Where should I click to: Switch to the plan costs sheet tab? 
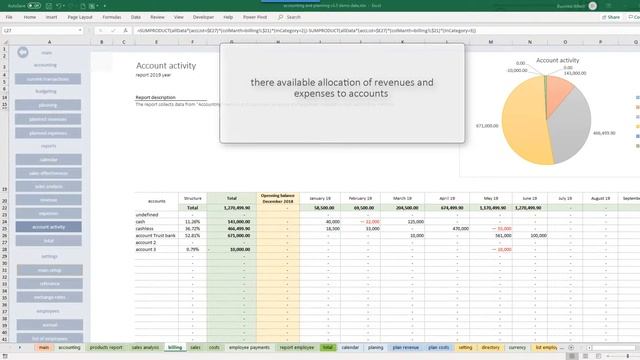coord(439,347)
